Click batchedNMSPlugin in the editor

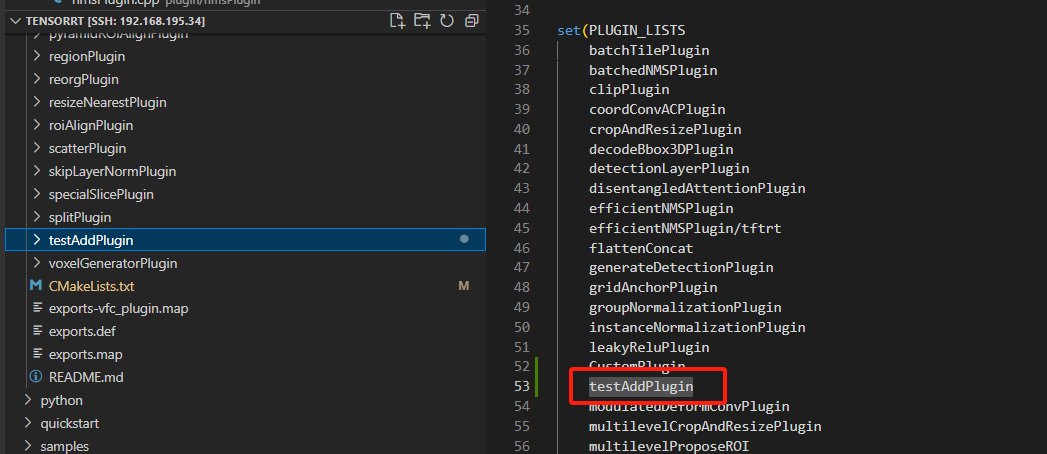pos(653,70)
